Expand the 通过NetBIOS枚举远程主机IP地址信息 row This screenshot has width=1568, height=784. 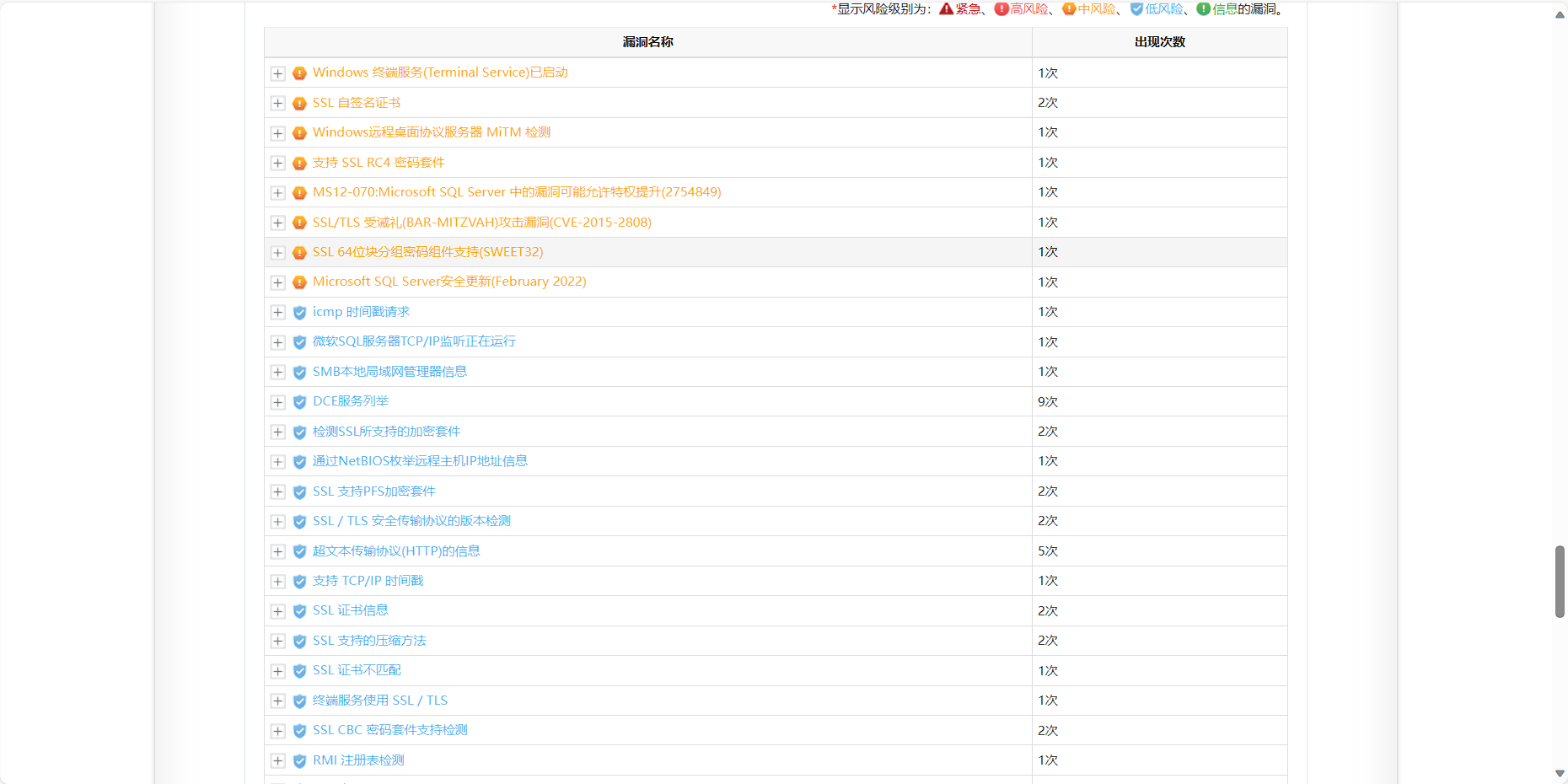point(277,462)
